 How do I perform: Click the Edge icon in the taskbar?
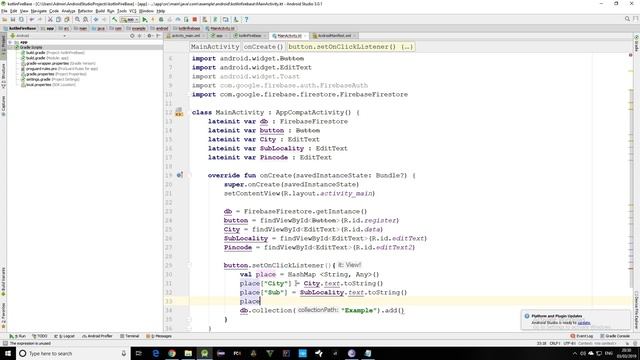156,353
